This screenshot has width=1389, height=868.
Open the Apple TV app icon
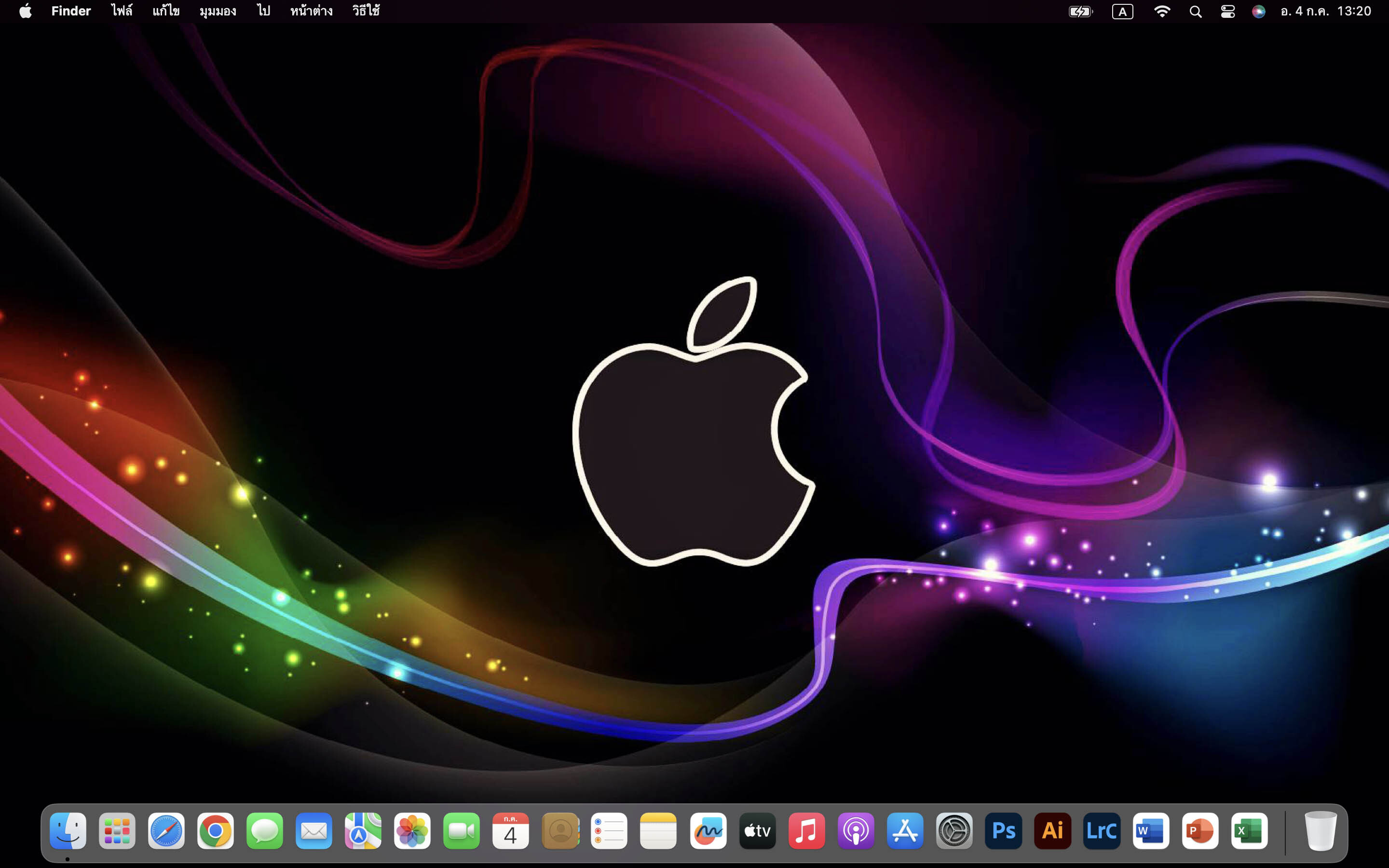click(757, 831)
